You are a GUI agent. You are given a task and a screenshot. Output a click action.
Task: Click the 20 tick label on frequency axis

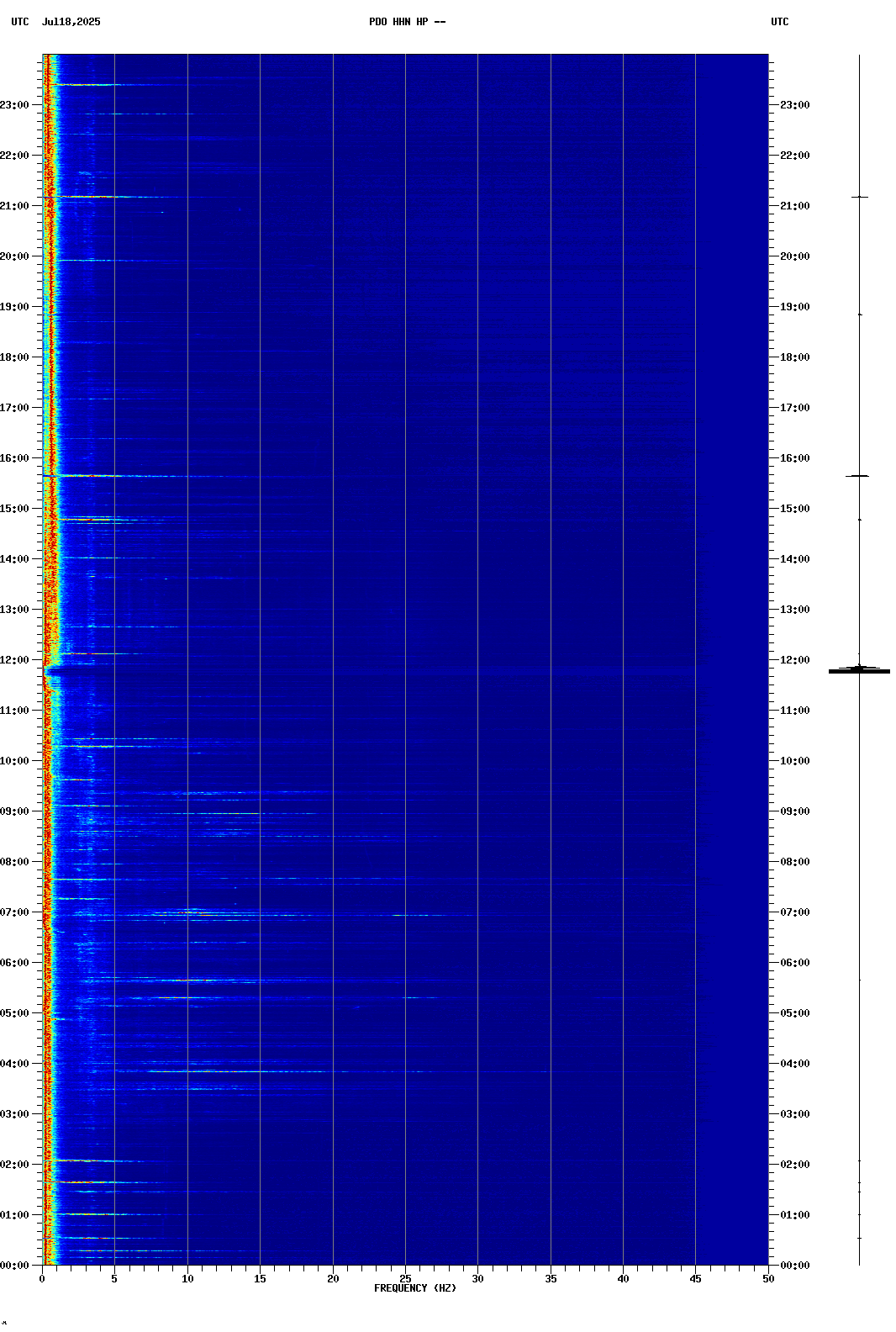pyautogui.click(x=333, y=1279)
